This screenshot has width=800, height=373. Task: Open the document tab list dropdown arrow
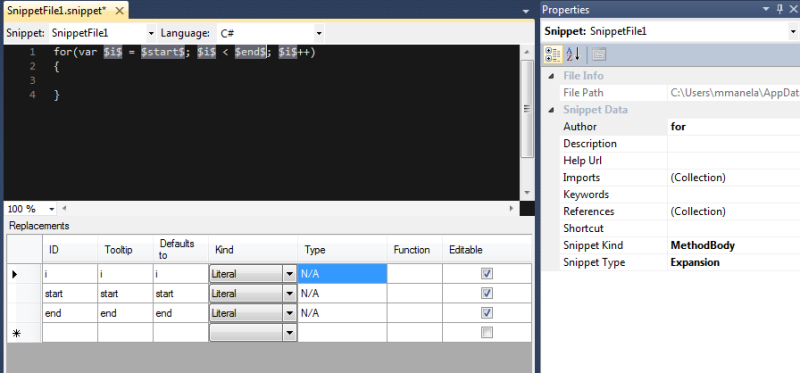tap(527, 11)
